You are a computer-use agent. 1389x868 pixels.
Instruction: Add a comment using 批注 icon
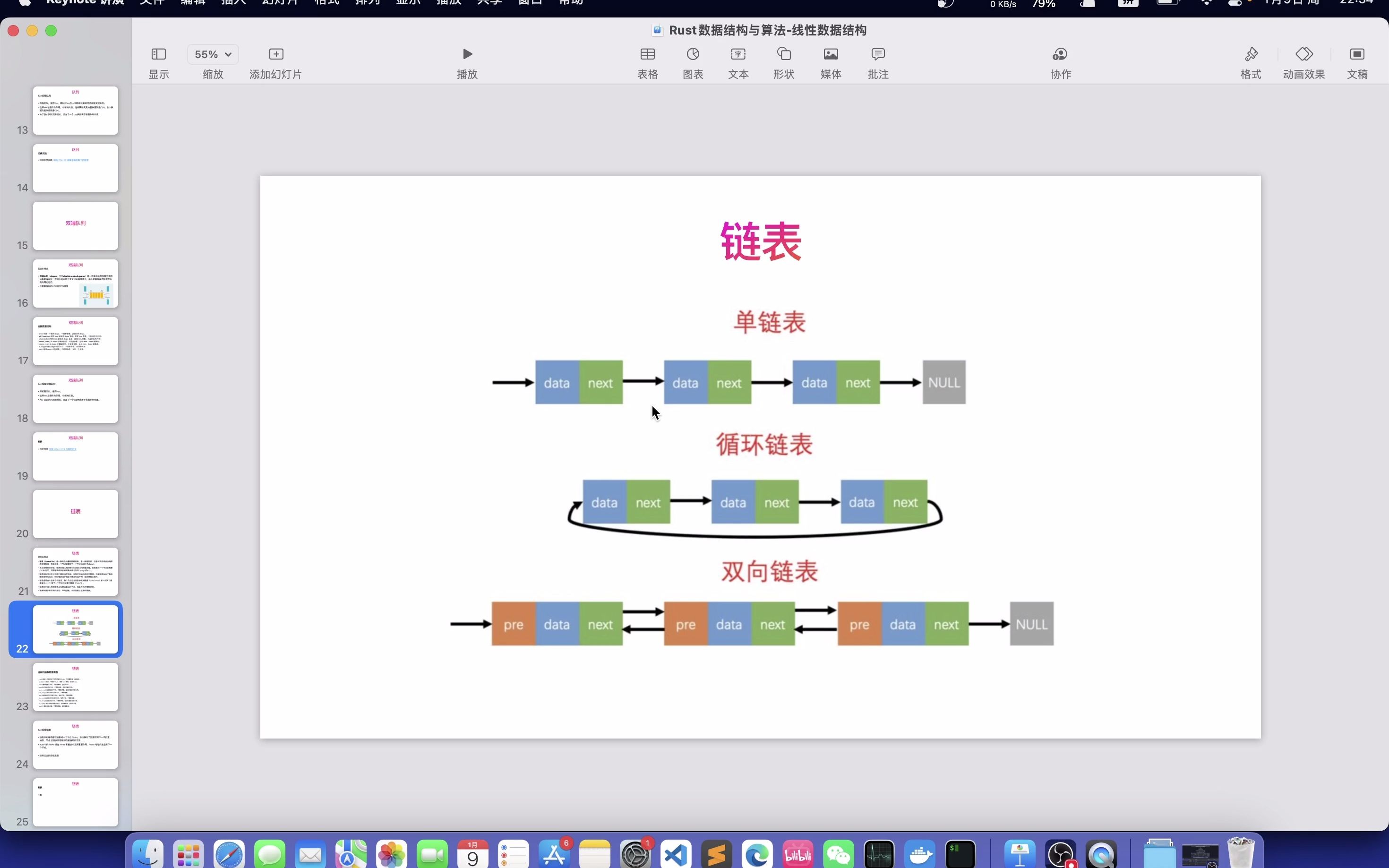(x=878, y=61)
